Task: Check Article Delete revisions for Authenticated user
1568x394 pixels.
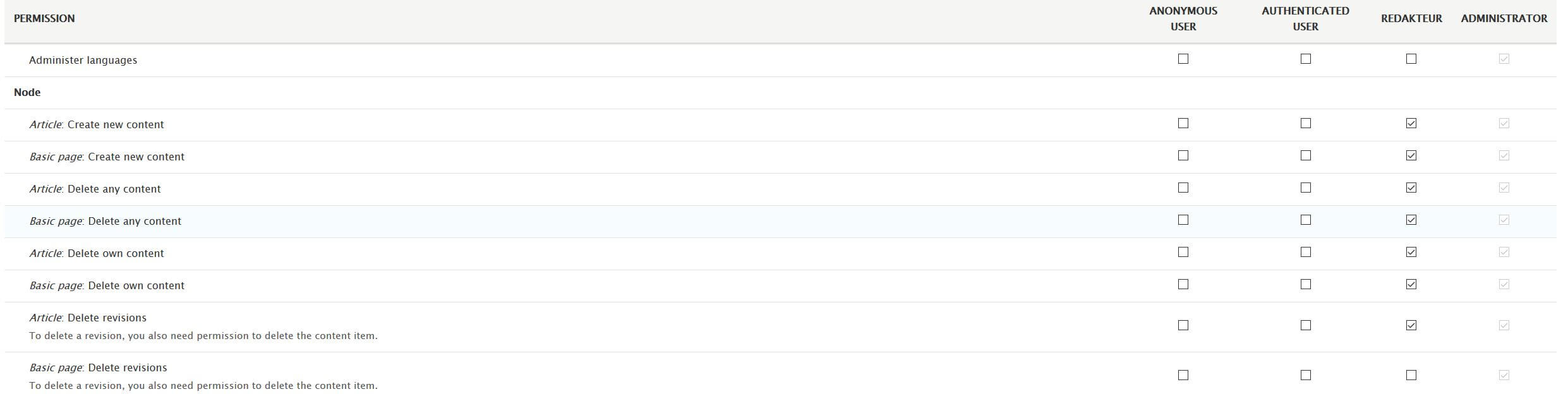Action: coord(1305,325)
